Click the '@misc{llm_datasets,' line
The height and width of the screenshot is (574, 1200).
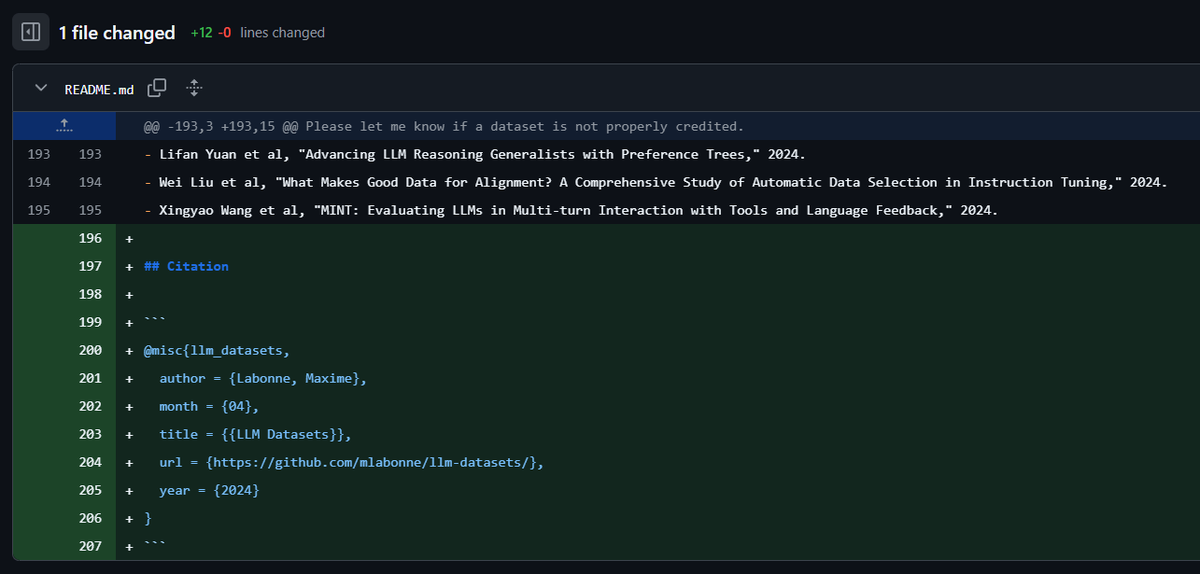pos(218,350)
